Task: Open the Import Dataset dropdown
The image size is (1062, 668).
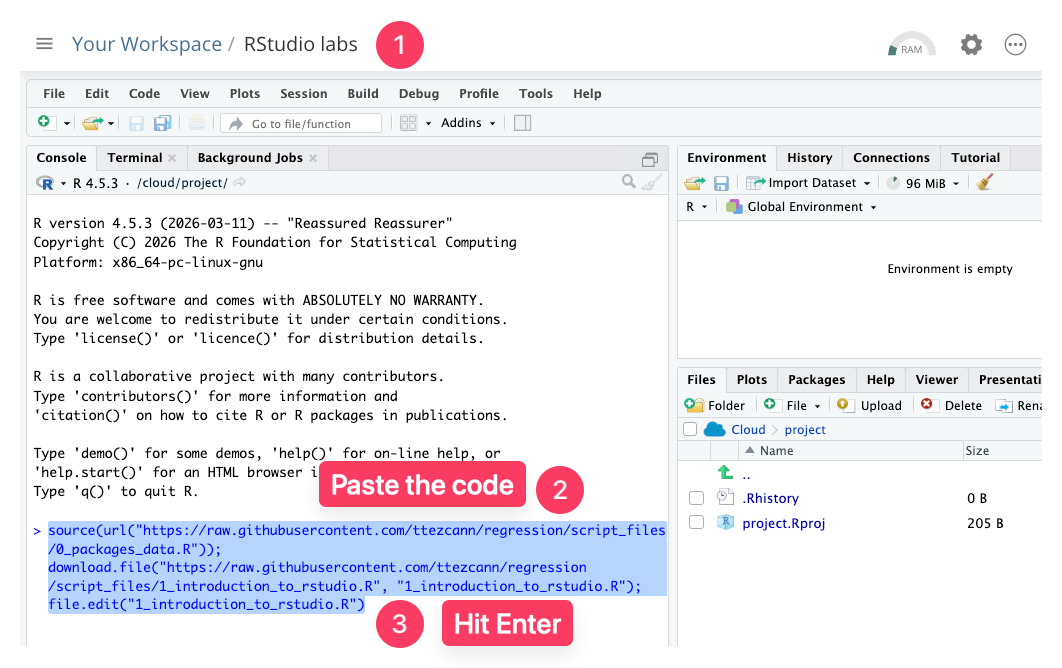Action: click(x=808, y=183)
